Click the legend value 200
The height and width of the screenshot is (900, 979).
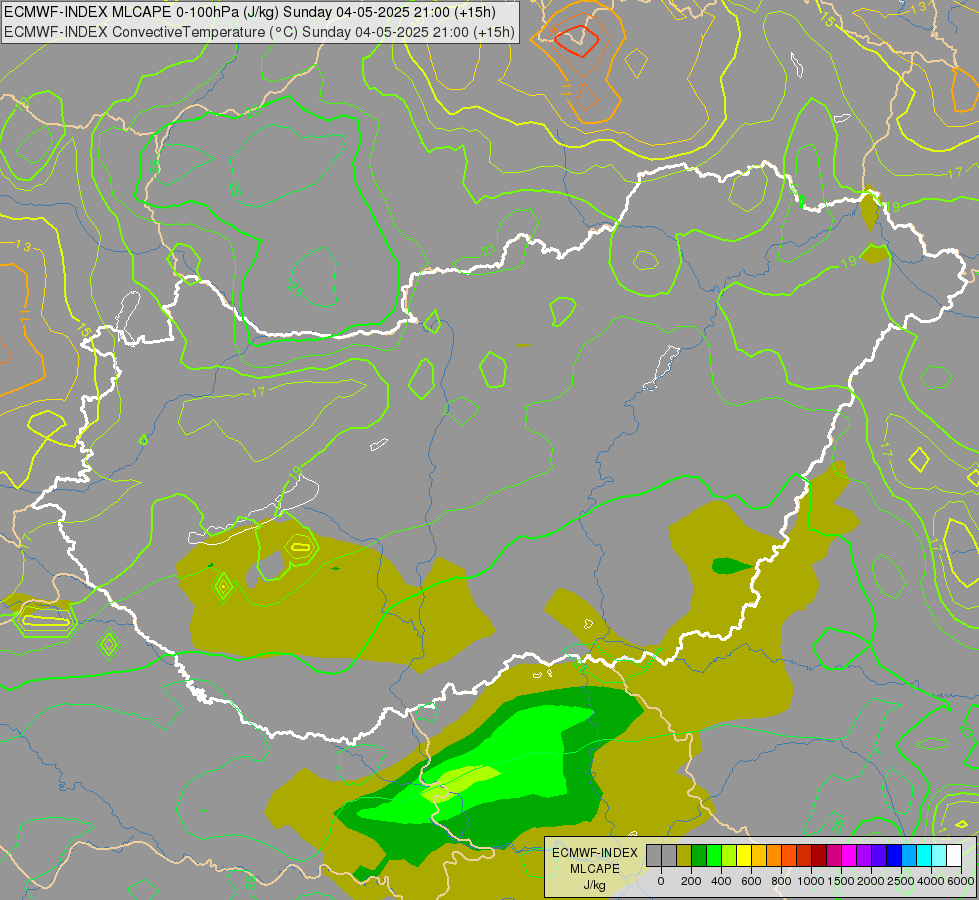tap(691, 881)
